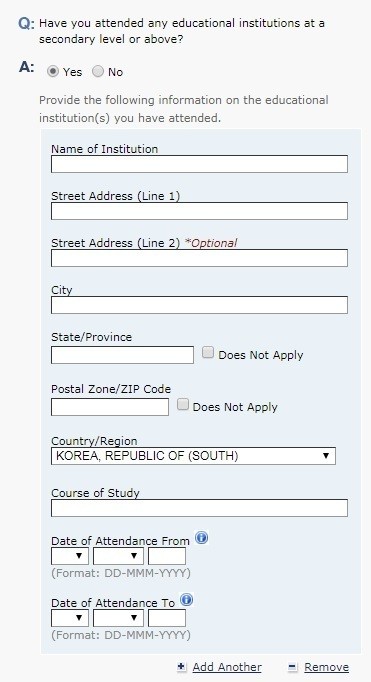
Task: Open the Country/Region dropdown
Action: point(193,456)
